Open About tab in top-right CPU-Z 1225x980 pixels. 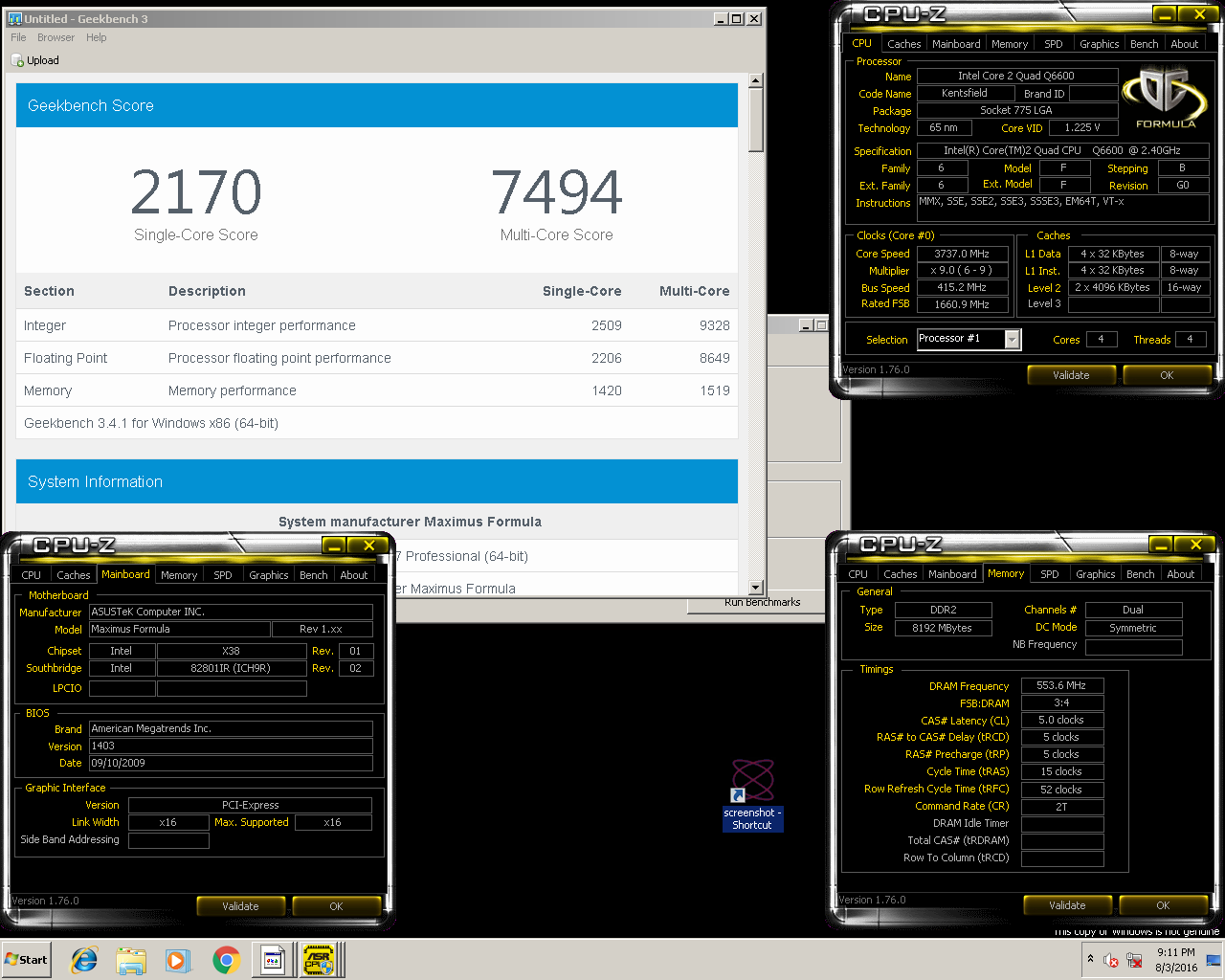point(1184,44)
